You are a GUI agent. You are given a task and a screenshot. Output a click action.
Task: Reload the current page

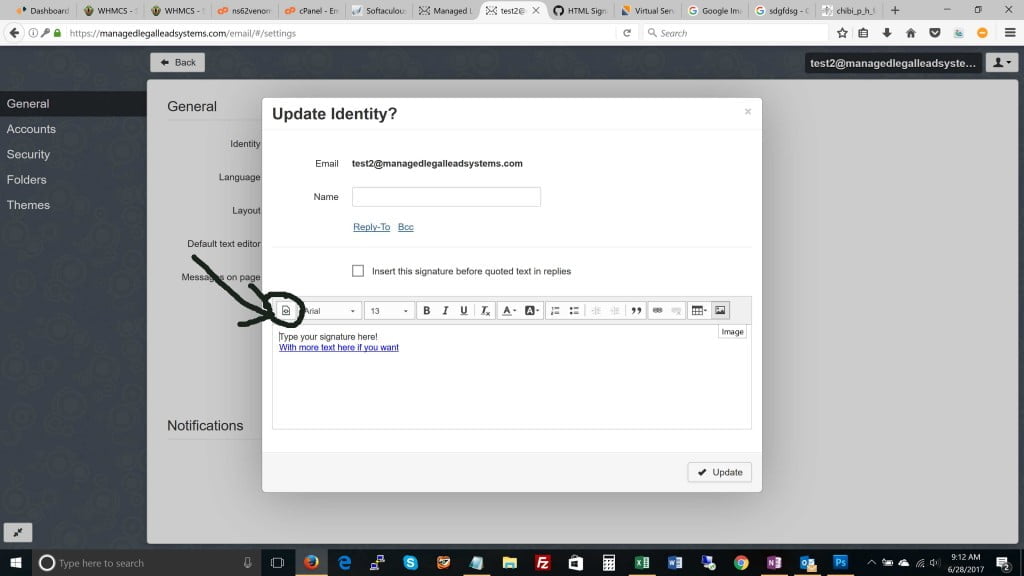click(626, 33)
